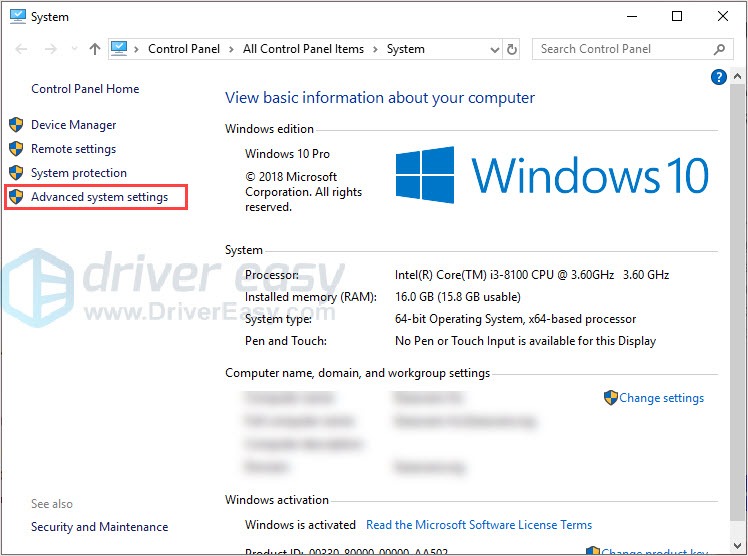This screenshot has width=748, height=556.
Task: Open Control Panel Home link
Action: point(85,89)
